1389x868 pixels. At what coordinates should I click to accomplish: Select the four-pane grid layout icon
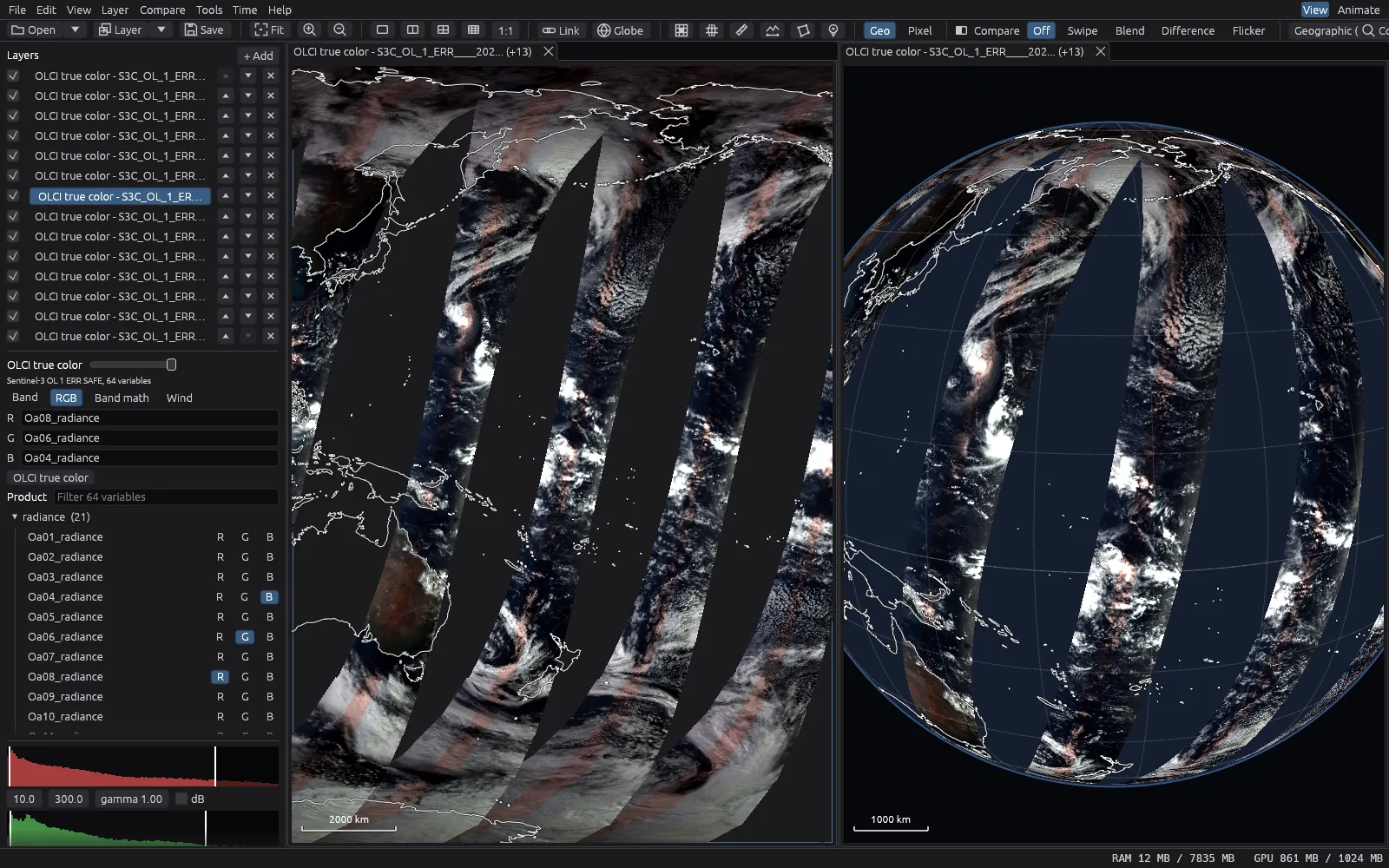pyautogui.click(x=443, y=30)
